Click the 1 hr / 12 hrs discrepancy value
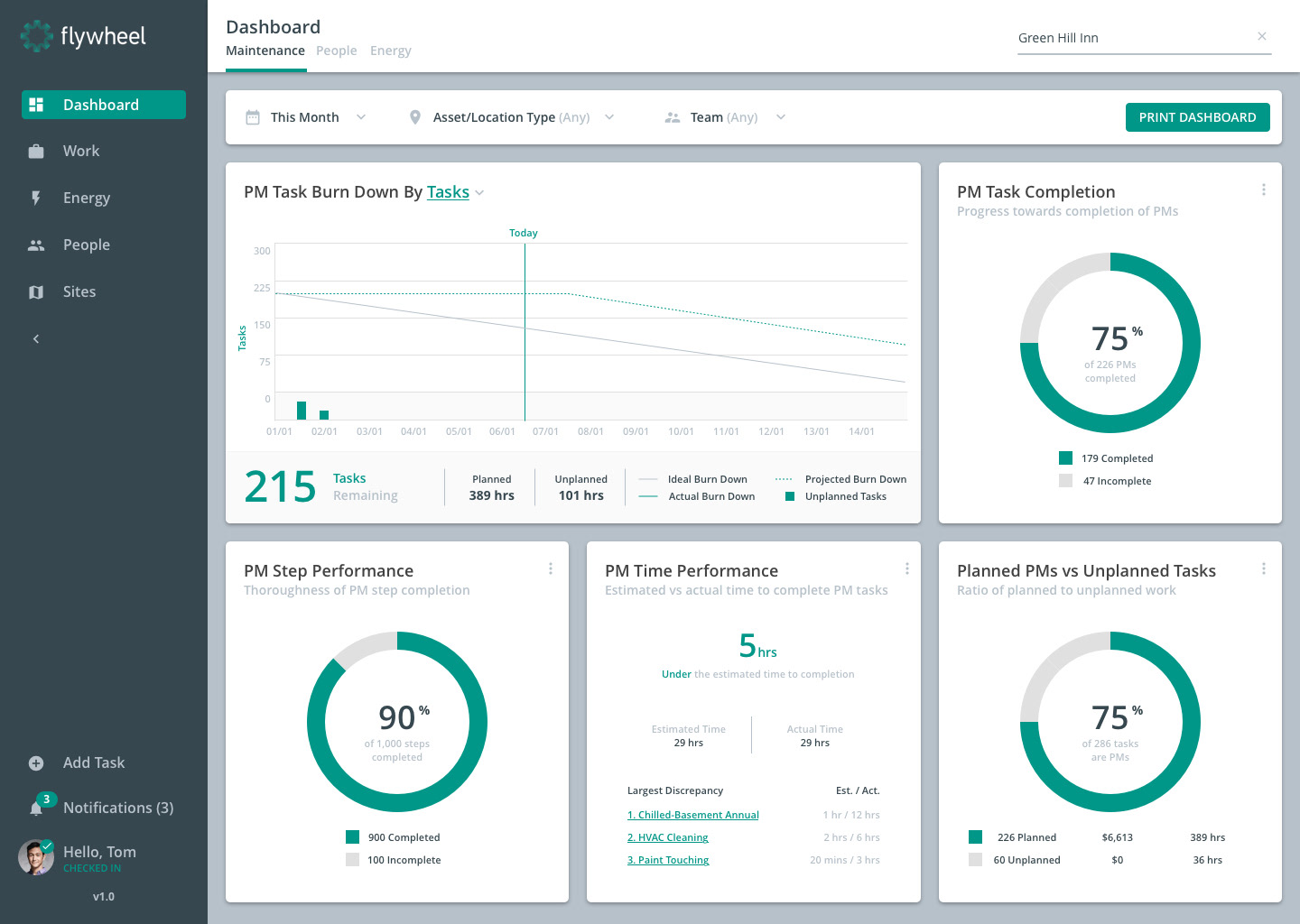Screen dimensions: 1300x924 (x=851, y=815)
